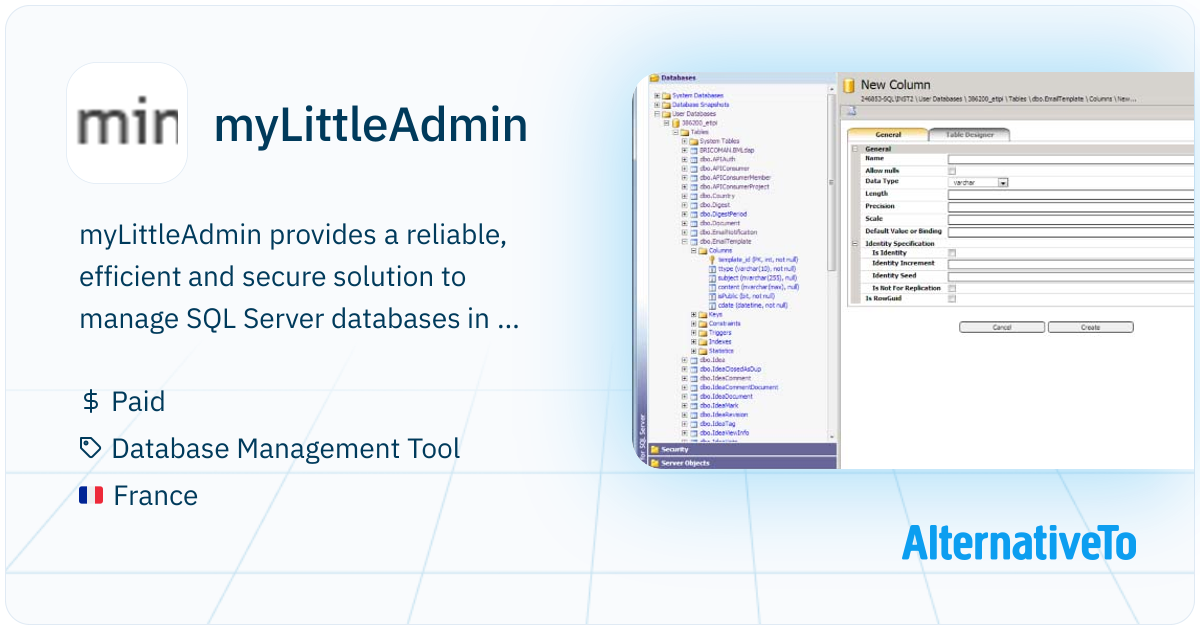
Task: Click the dbo.Country table icon
Action: pos(694,196)
